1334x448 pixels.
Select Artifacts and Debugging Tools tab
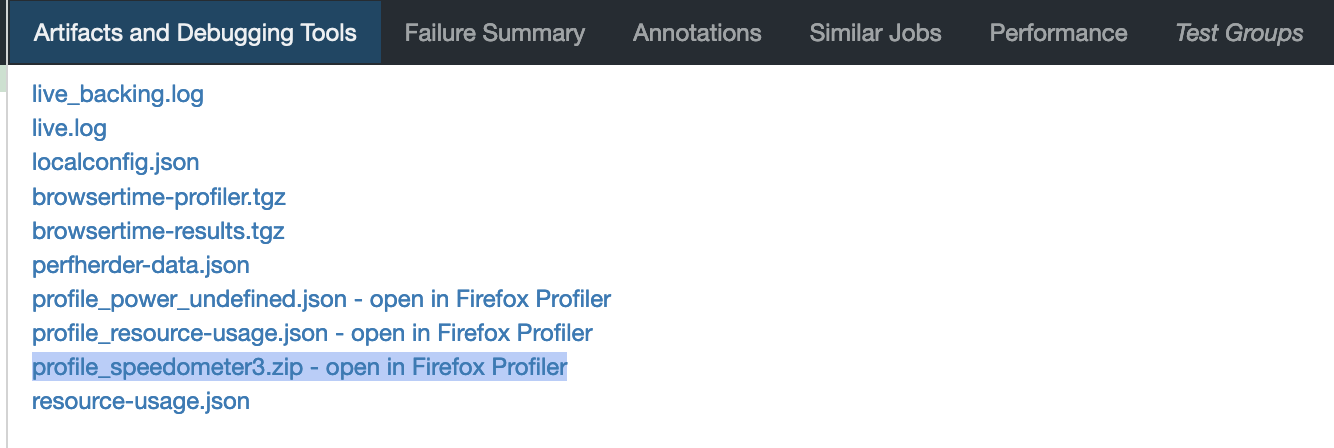coord(195,33)
